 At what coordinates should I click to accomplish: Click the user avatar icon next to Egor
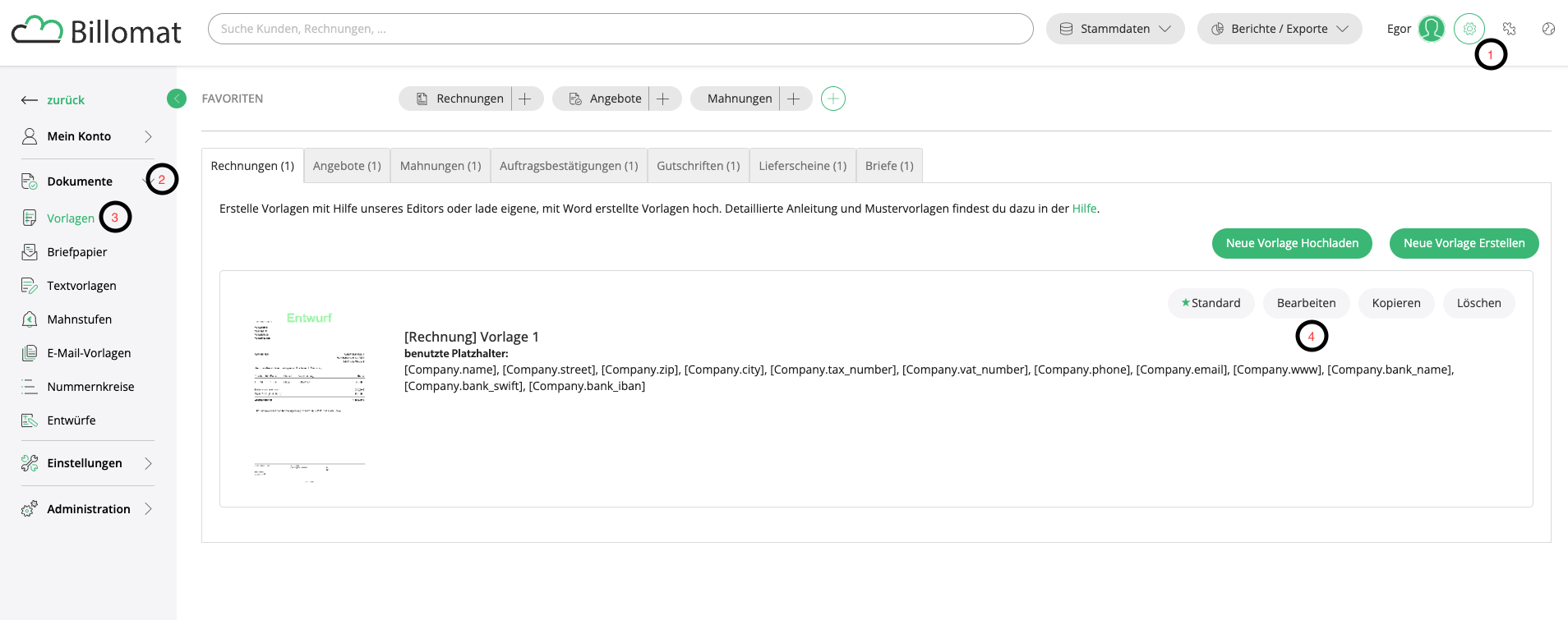pyautogui.click(x=1432, y=29)
